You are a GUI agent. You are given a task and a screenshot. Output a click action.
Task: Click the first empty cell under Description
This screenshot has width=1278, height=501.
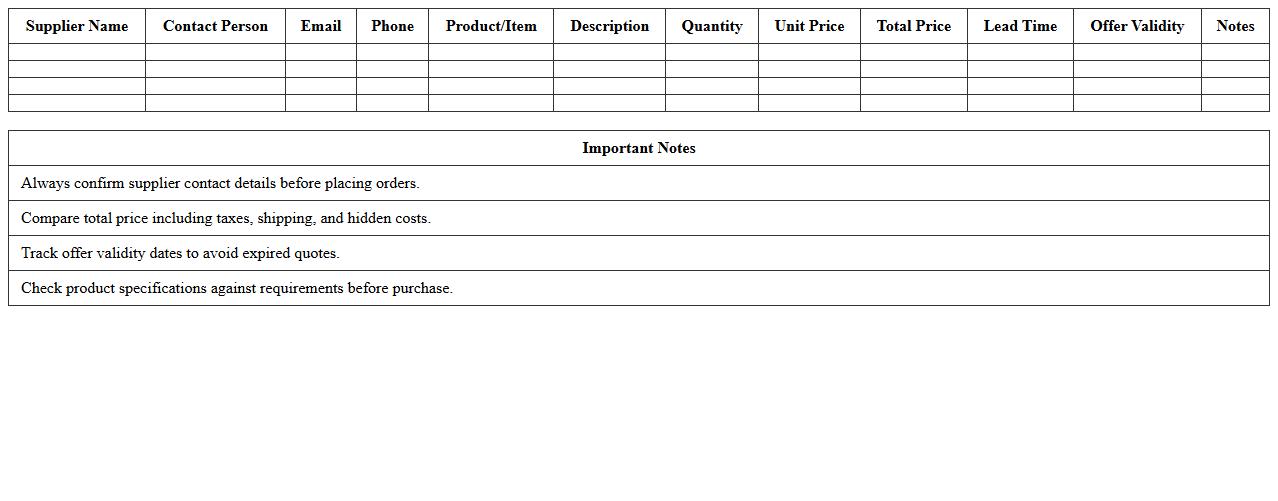click(609, 52)
